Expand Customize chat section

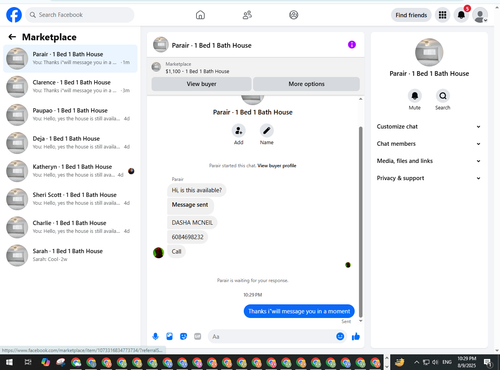tap(429, 127)
